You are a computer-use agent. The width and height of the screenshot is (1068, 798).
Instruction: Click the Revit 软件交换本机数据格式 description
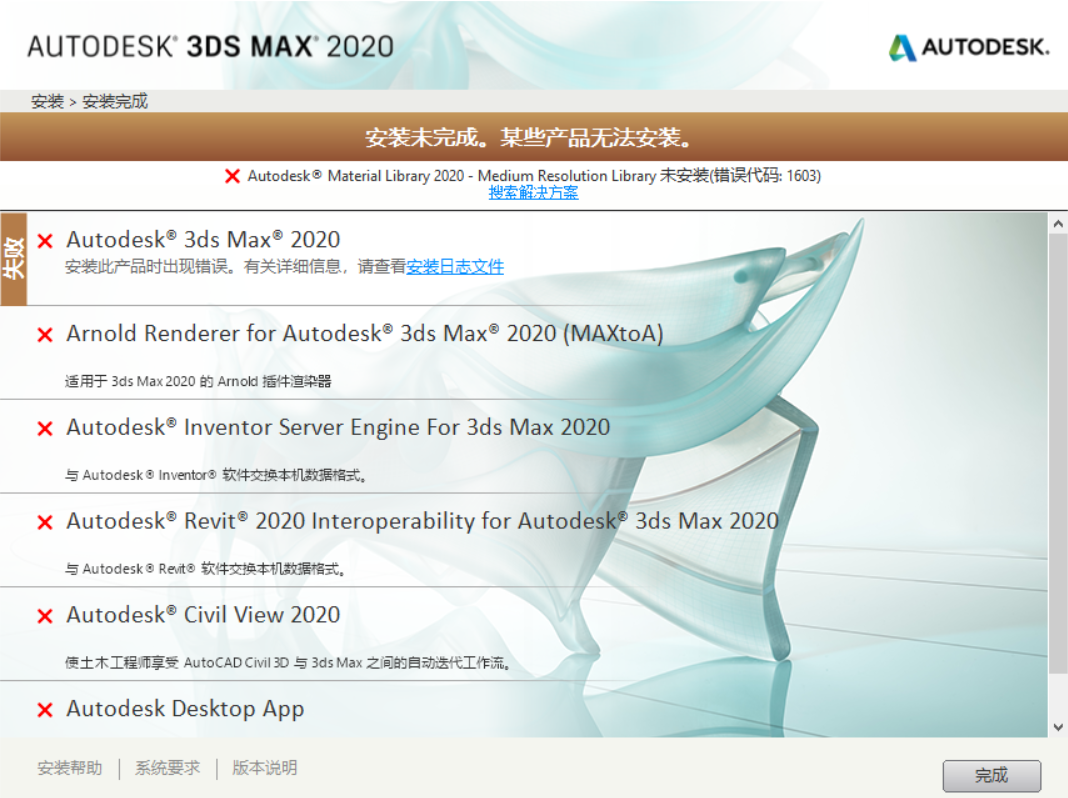point(205,569)
